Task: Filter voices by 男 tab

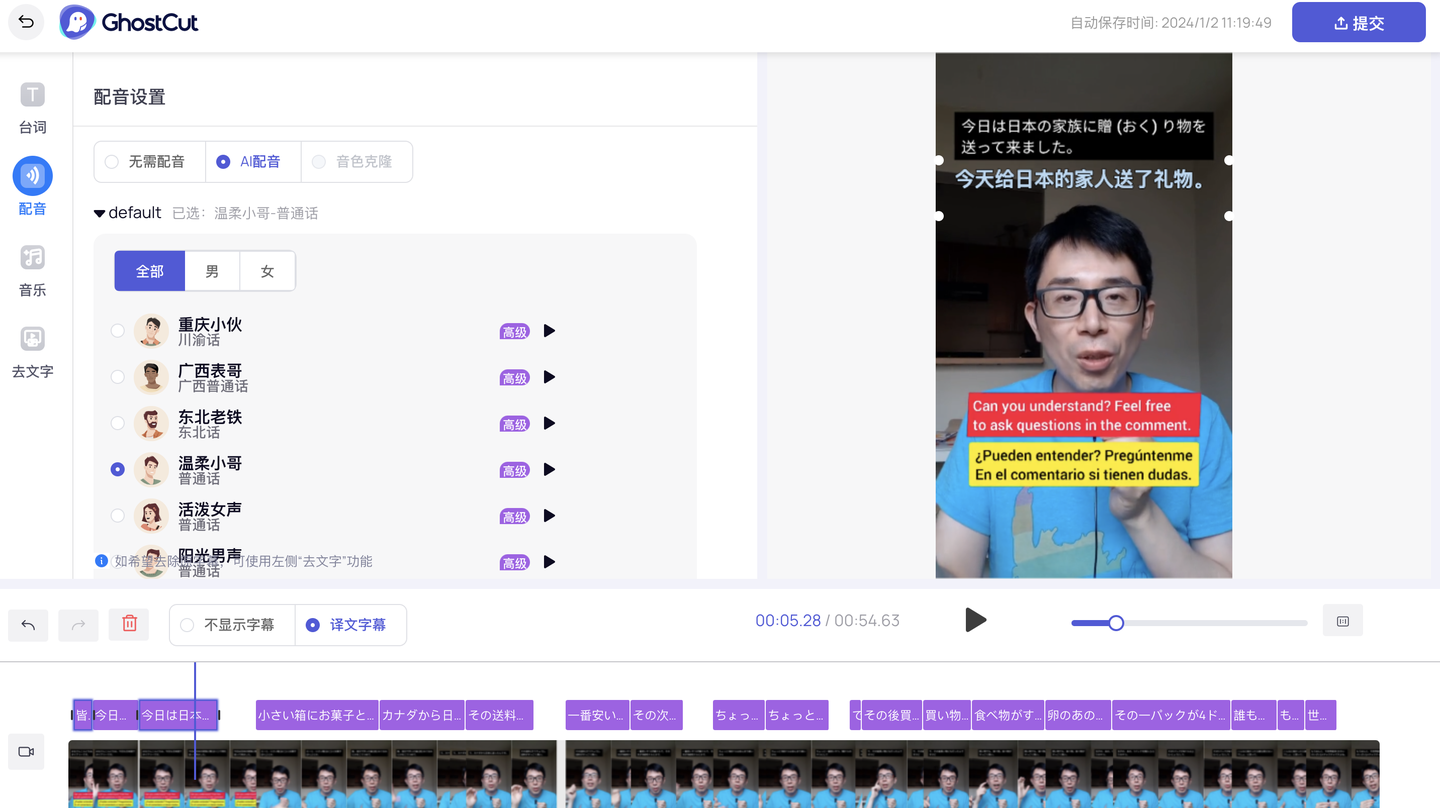Action: coord(212,271)
